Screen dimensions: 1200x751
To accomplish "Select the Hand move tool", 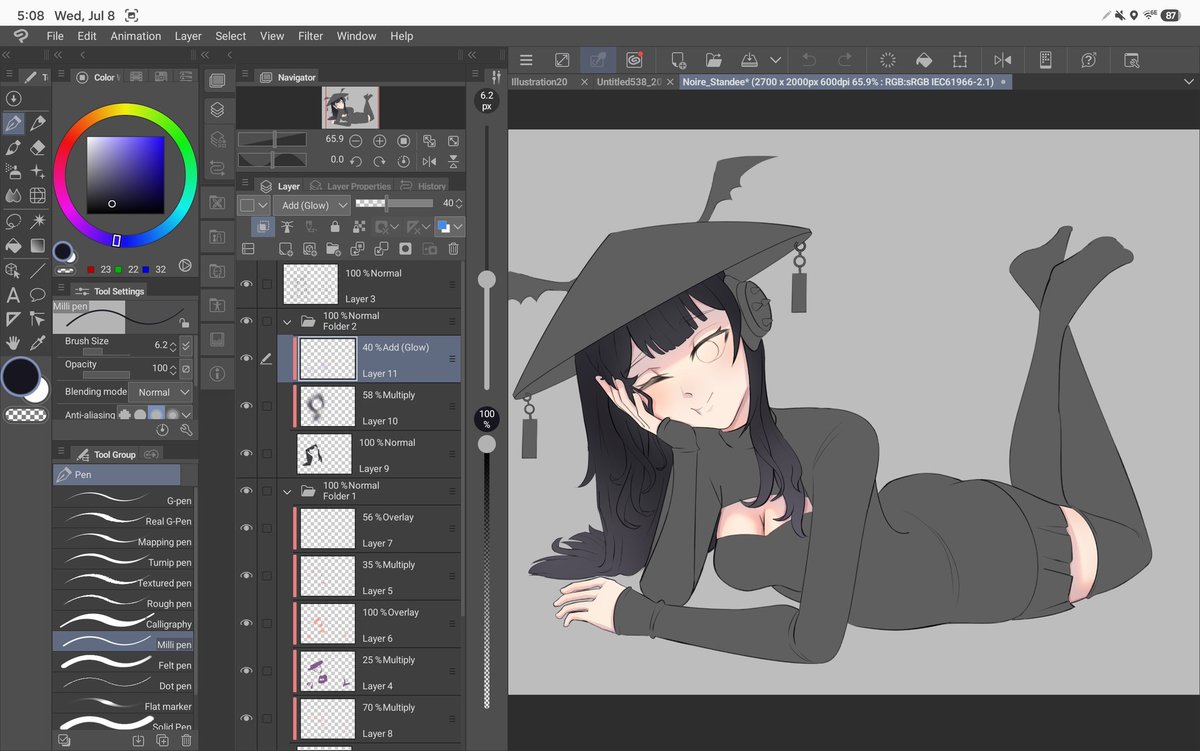I will [13, 342].
